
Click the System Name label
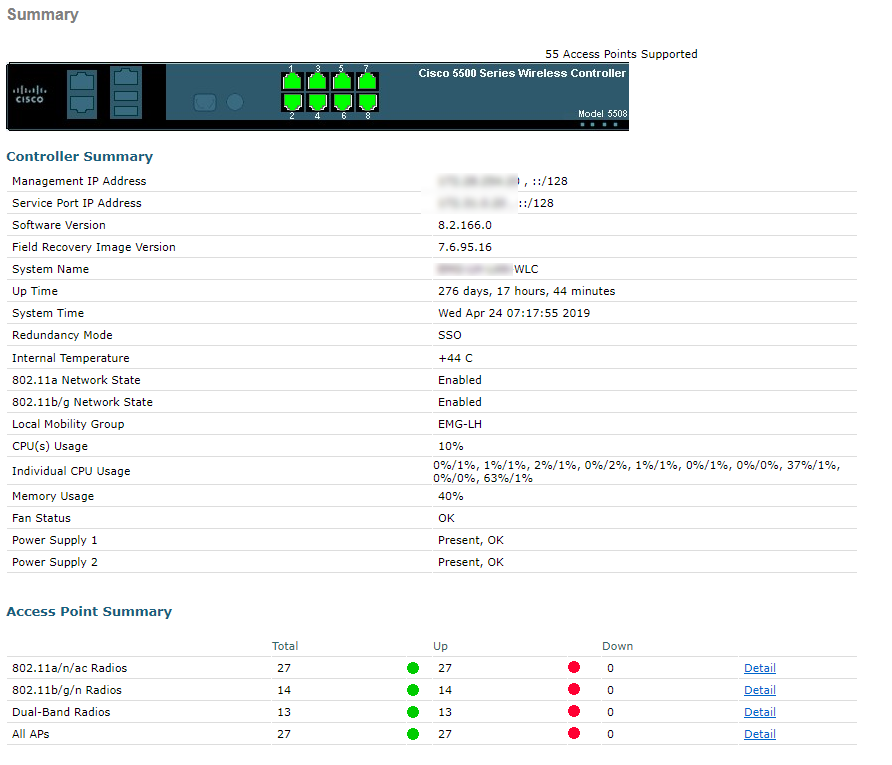(x=51, y=269)
